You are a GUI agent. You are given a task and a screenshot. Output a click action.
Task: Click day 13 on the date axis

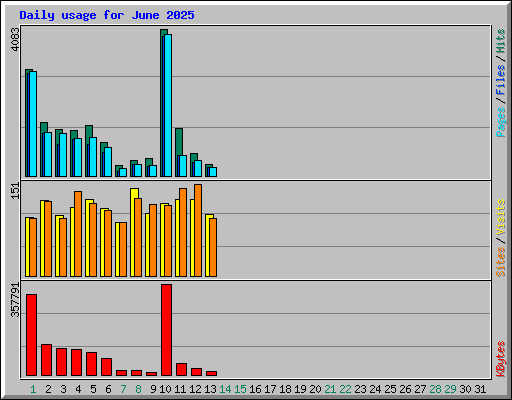pos(210,389)
